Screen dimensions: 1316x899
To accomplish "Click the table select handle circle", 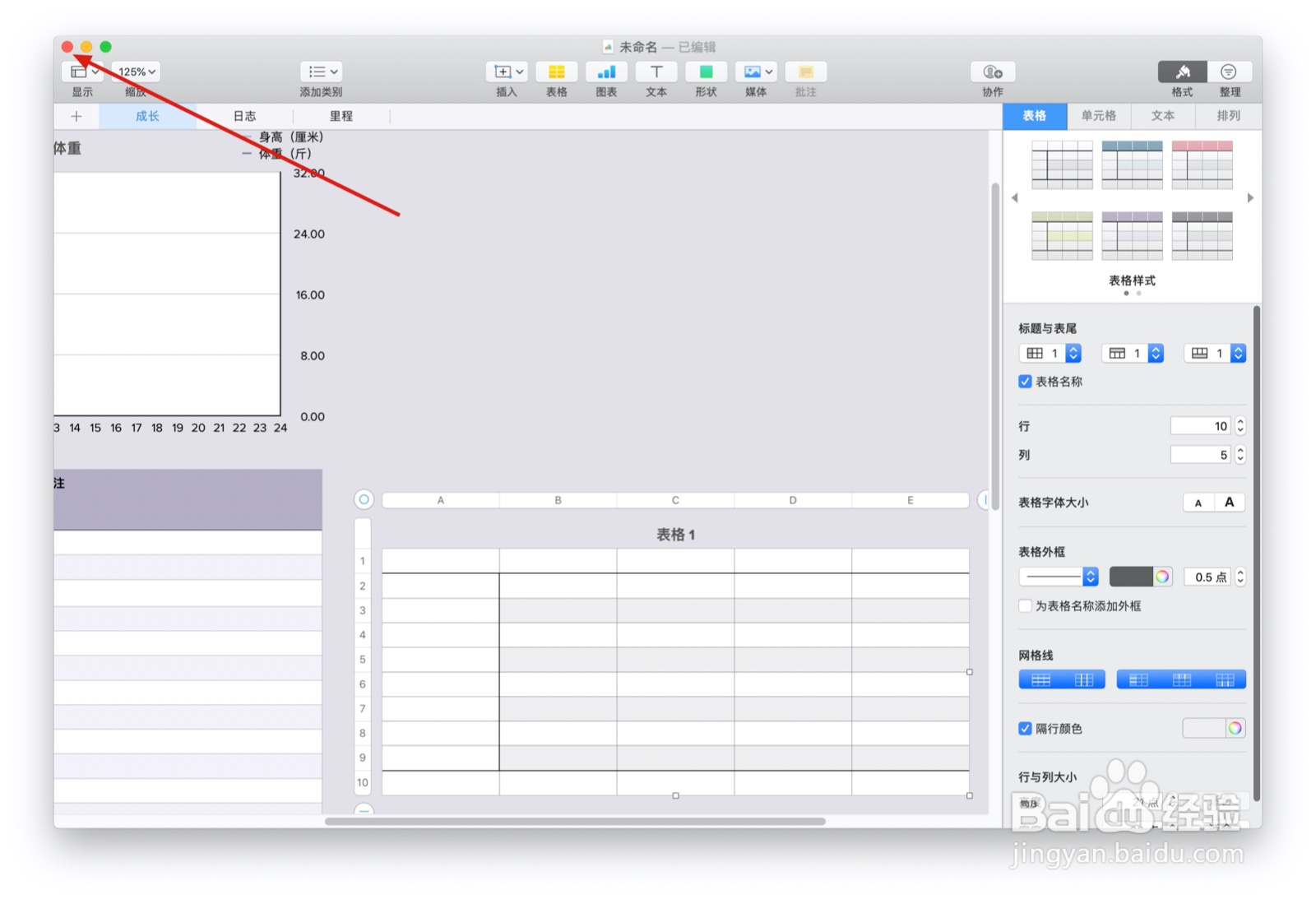I will click(364, 500).
